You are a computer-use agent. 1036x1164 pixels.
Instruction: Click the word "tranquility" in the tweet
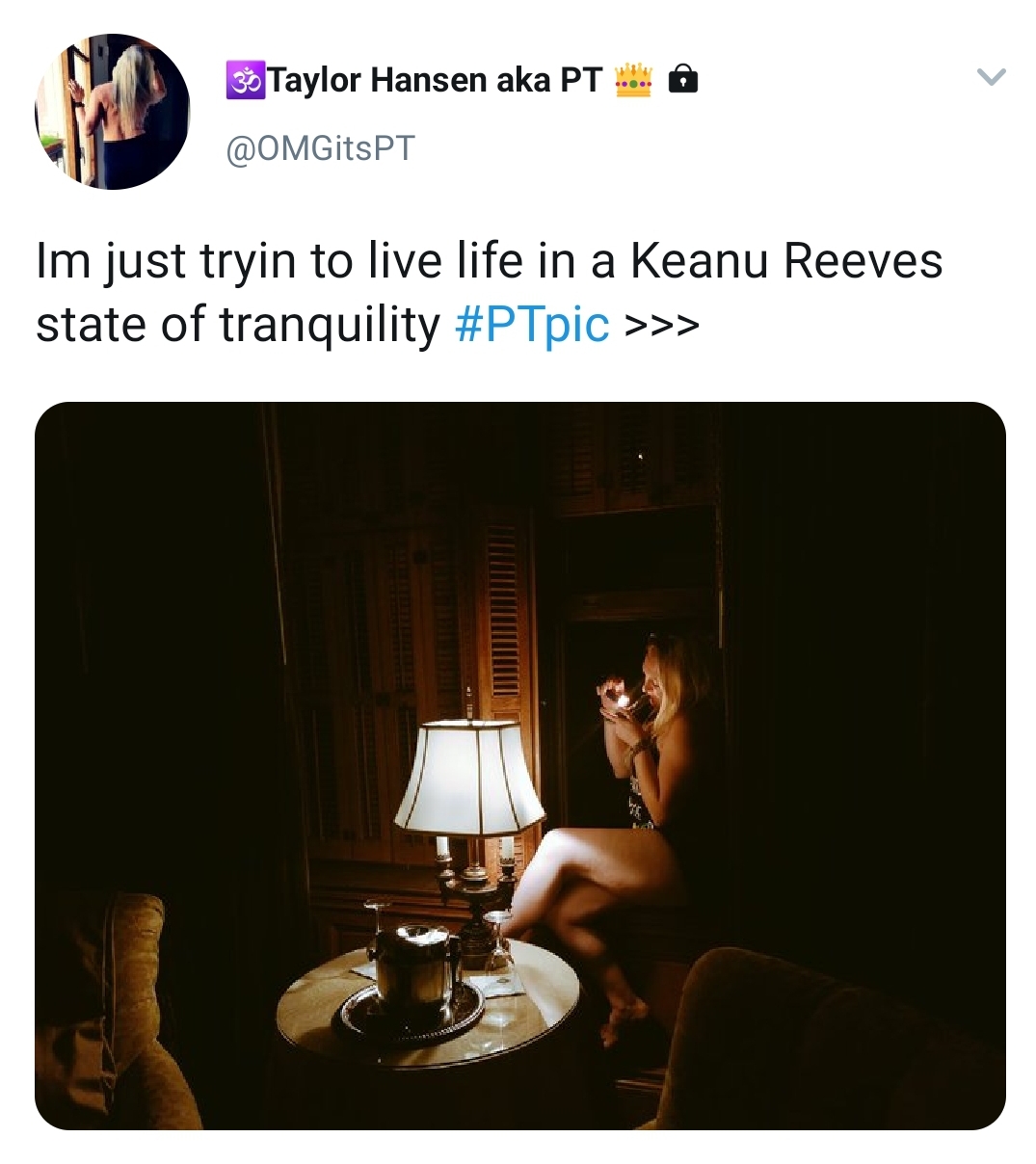(330, 325)
